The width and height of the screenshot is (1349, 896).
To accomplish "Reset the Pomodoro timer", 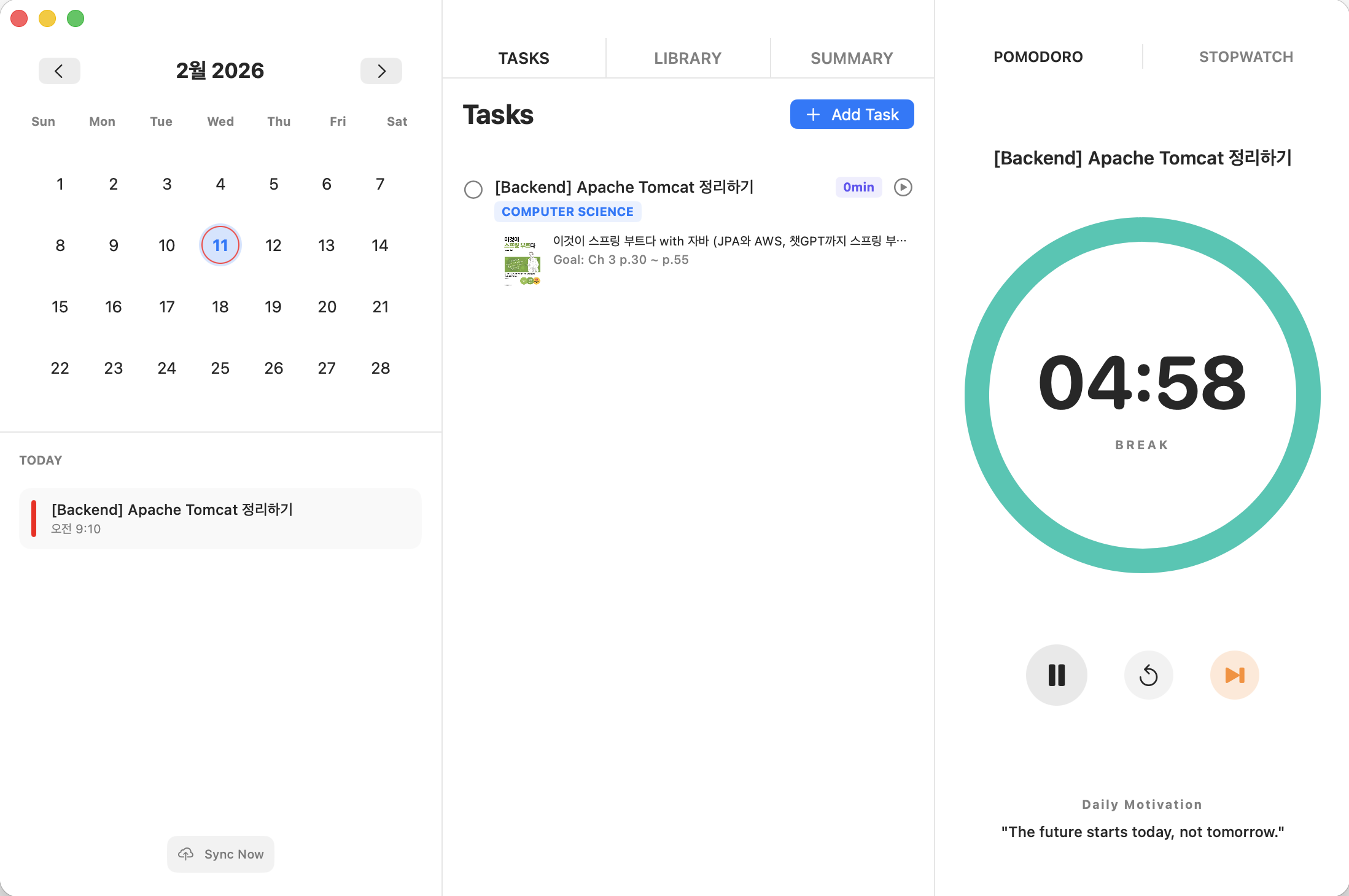I will tap(1148, 675).
